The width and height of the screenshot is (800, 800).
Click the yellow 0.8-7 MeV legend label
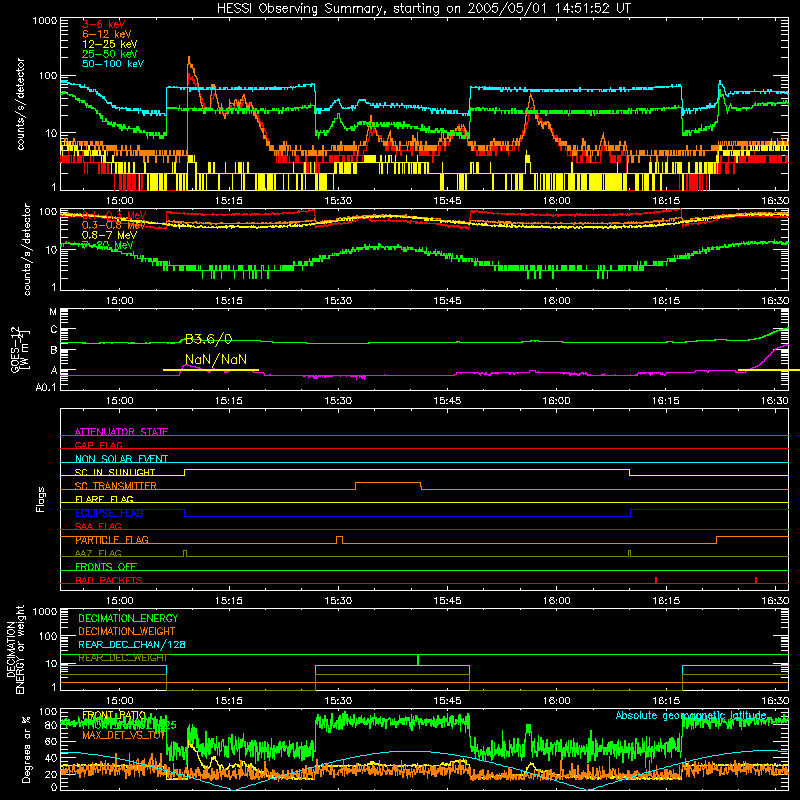point(109,235)
